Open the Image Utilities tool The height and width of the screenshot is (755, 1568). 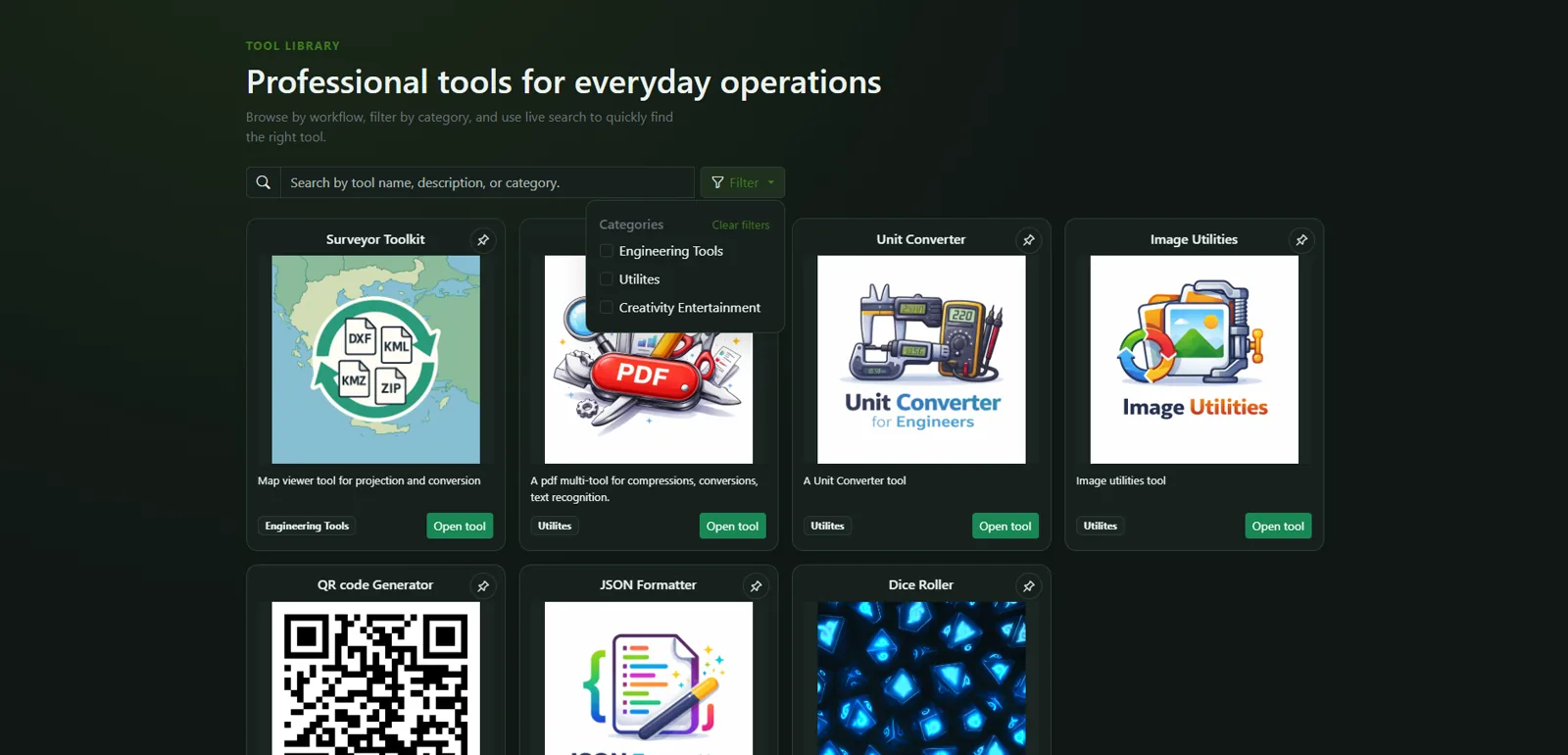point(1278,527)
